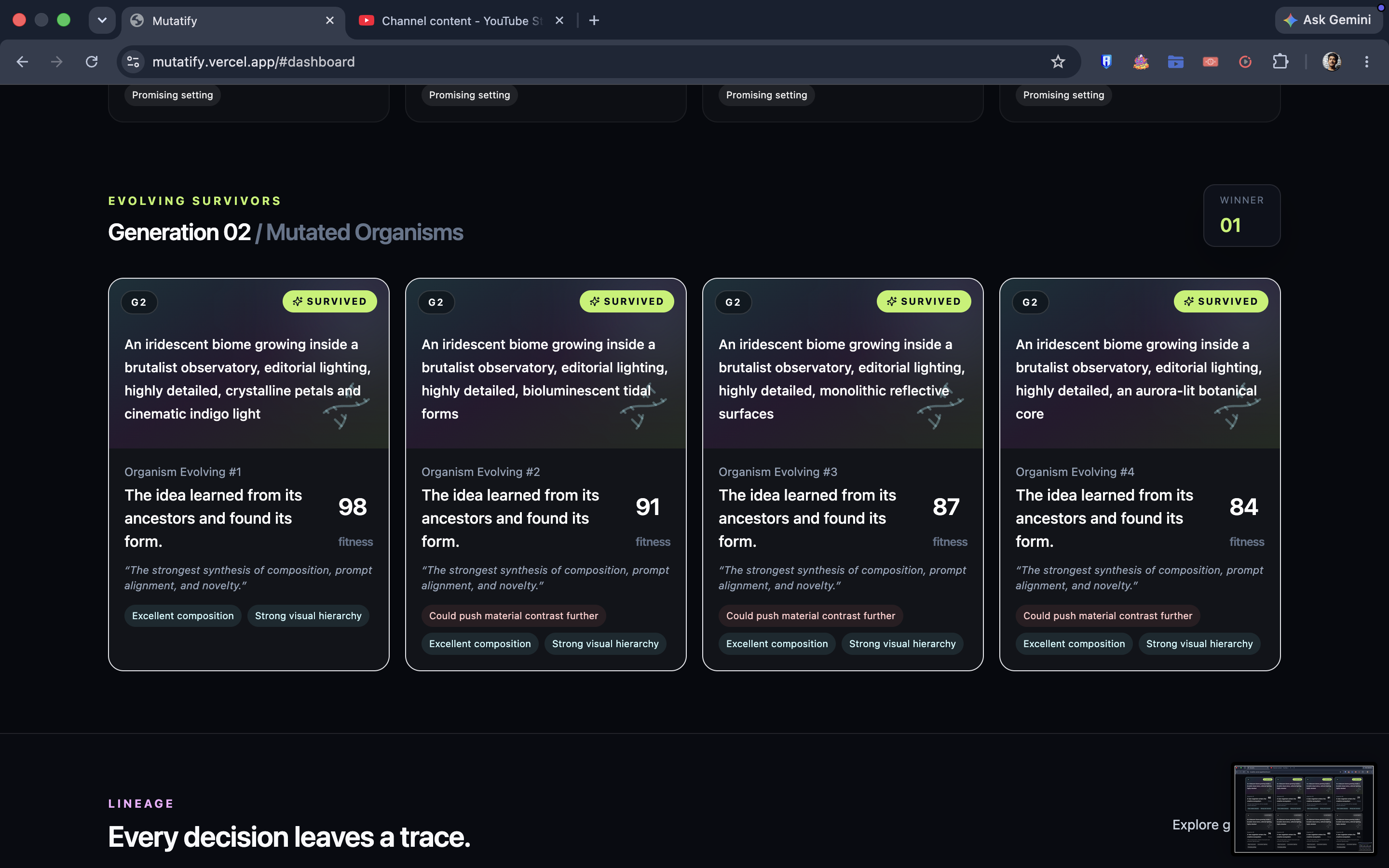
Task: Open the Bitwarden shield extension
Action: pyautogui.click(x=1106, y=62)
